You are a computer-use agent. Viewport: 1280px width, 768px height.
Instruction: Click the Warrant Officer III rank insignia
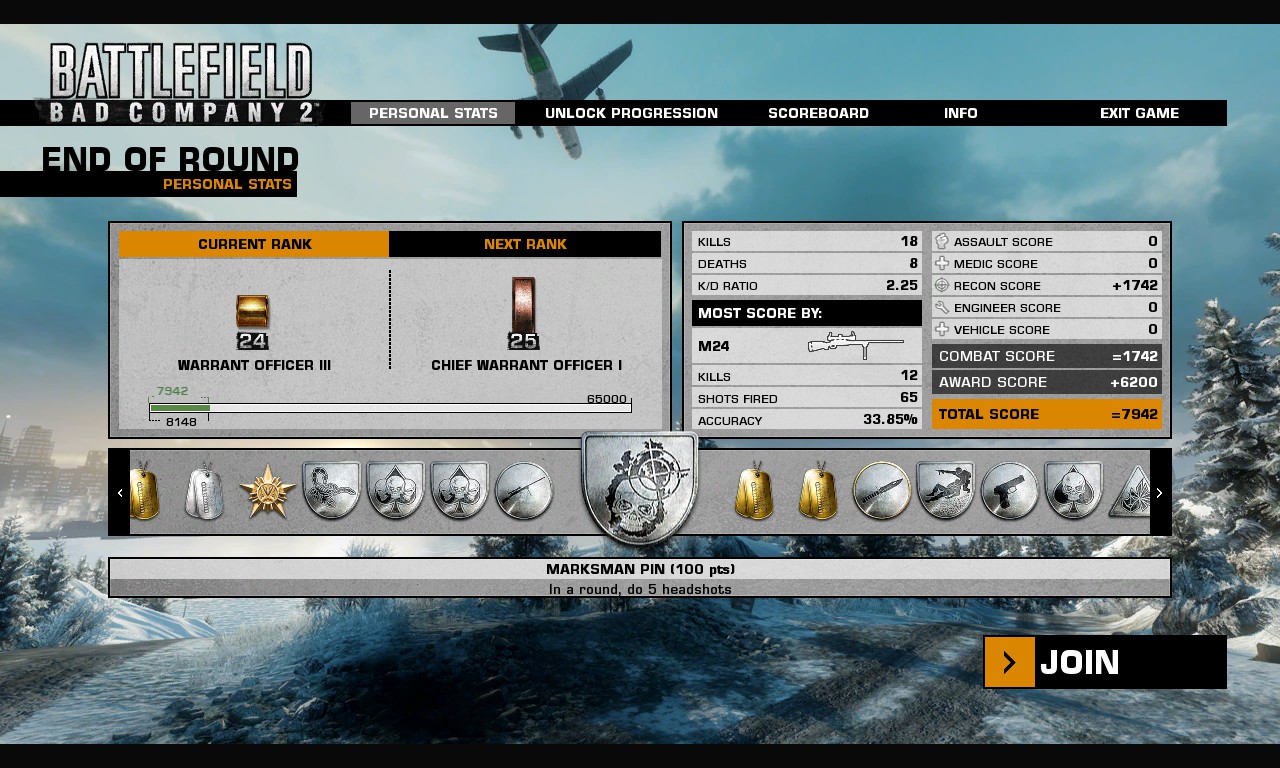coord(253,322)
